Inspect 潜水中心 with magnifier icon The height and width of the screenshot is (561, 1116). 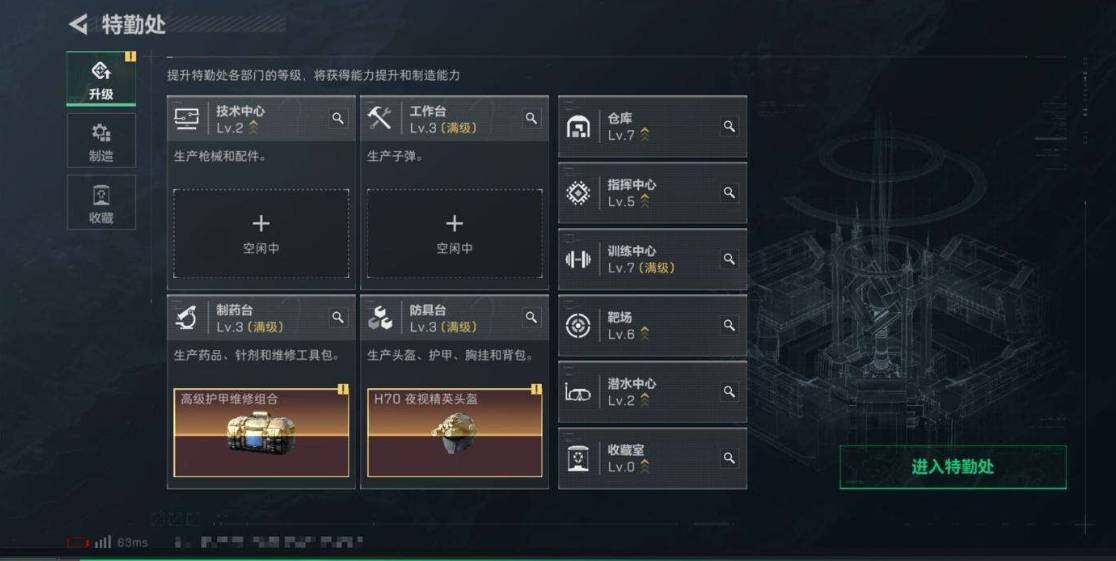pyautogui.click(x=729, y=392)
